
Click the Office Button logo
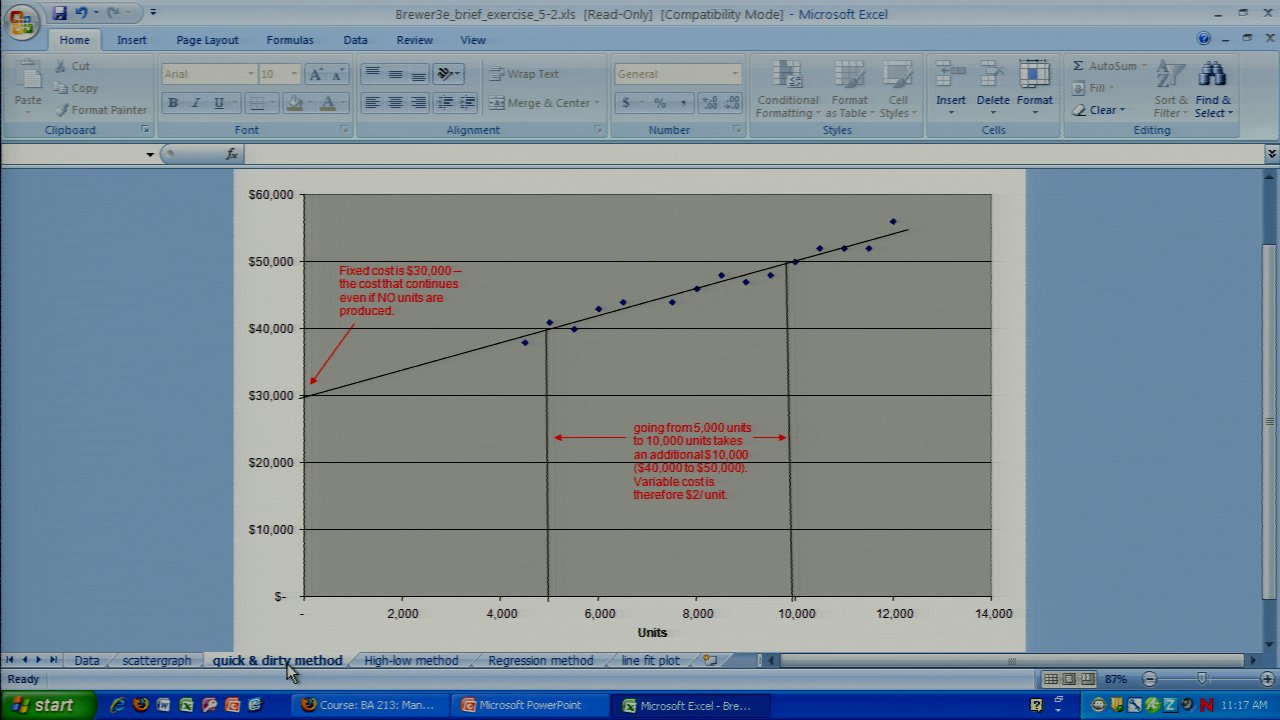click(22, 22)
